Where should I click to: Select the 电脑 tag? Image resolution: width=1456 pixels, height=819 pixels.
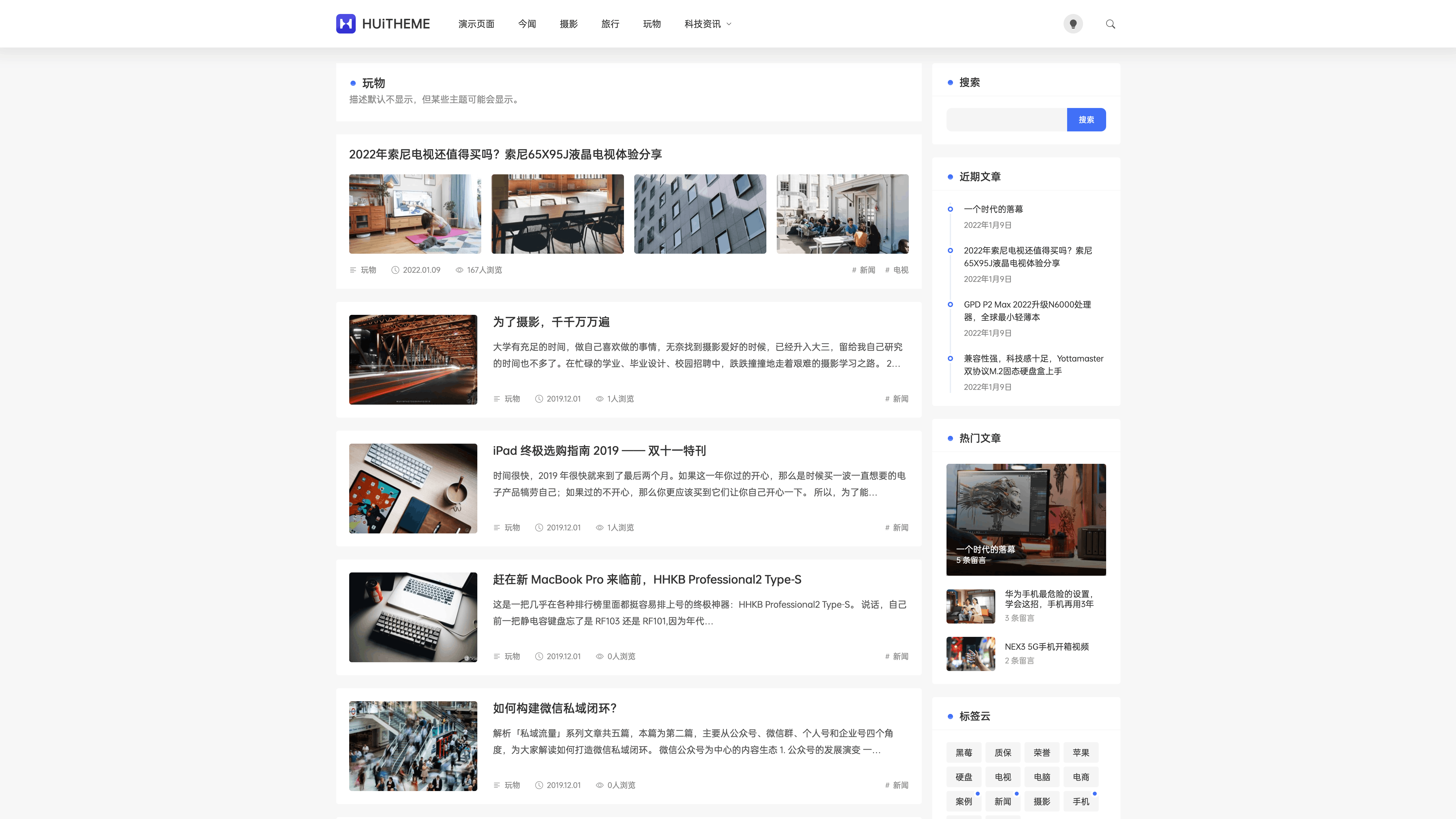click(x=1042, y=777)
